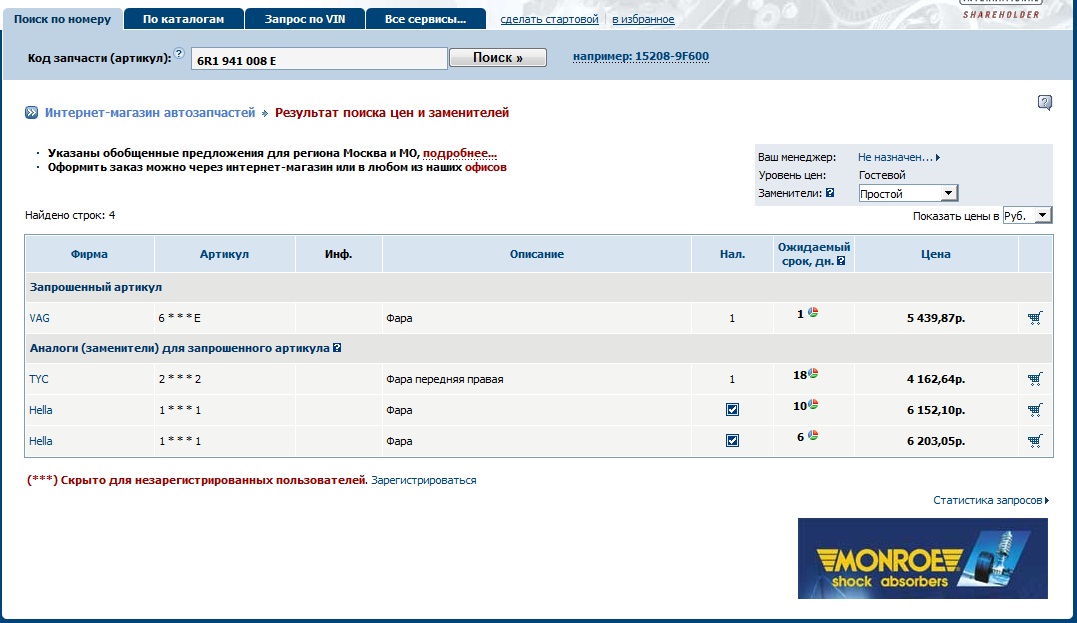Click cart icon for Hella 6 152,10р.
This screenshot has height=623, width=1077.
click(x=1034, y=410)
